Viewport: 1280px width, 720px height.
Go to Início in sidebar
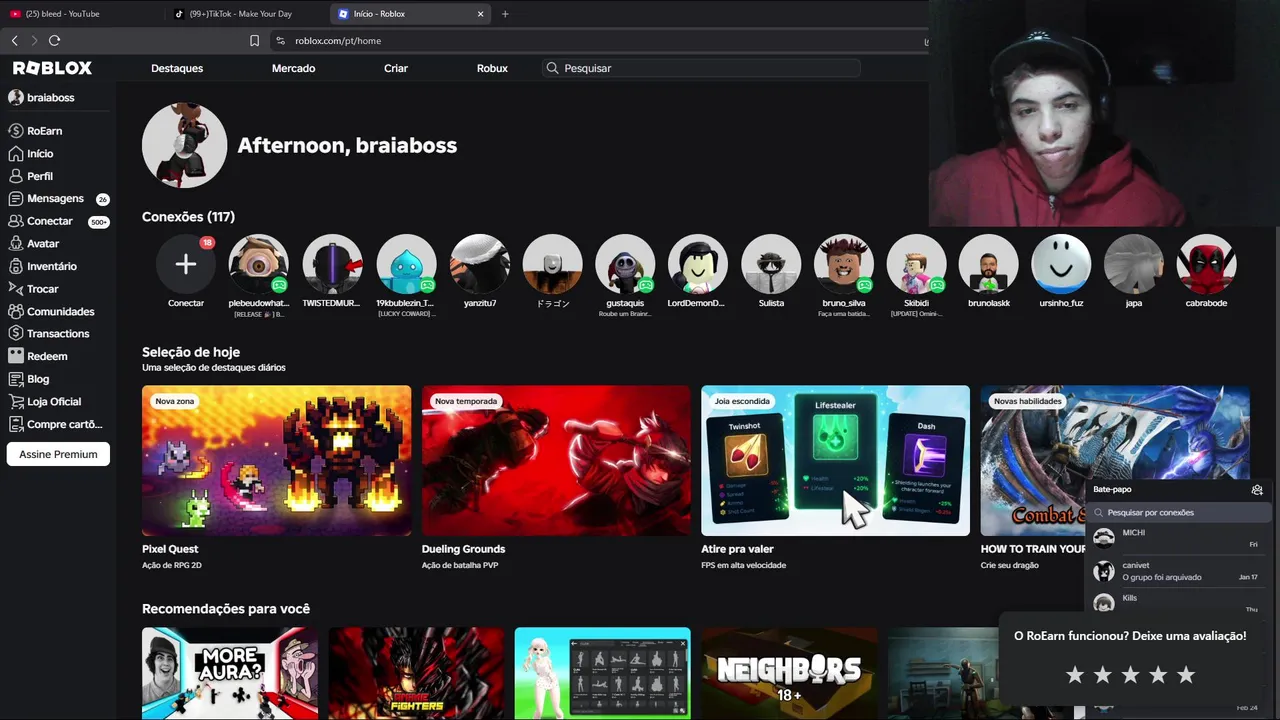(31, 154)
